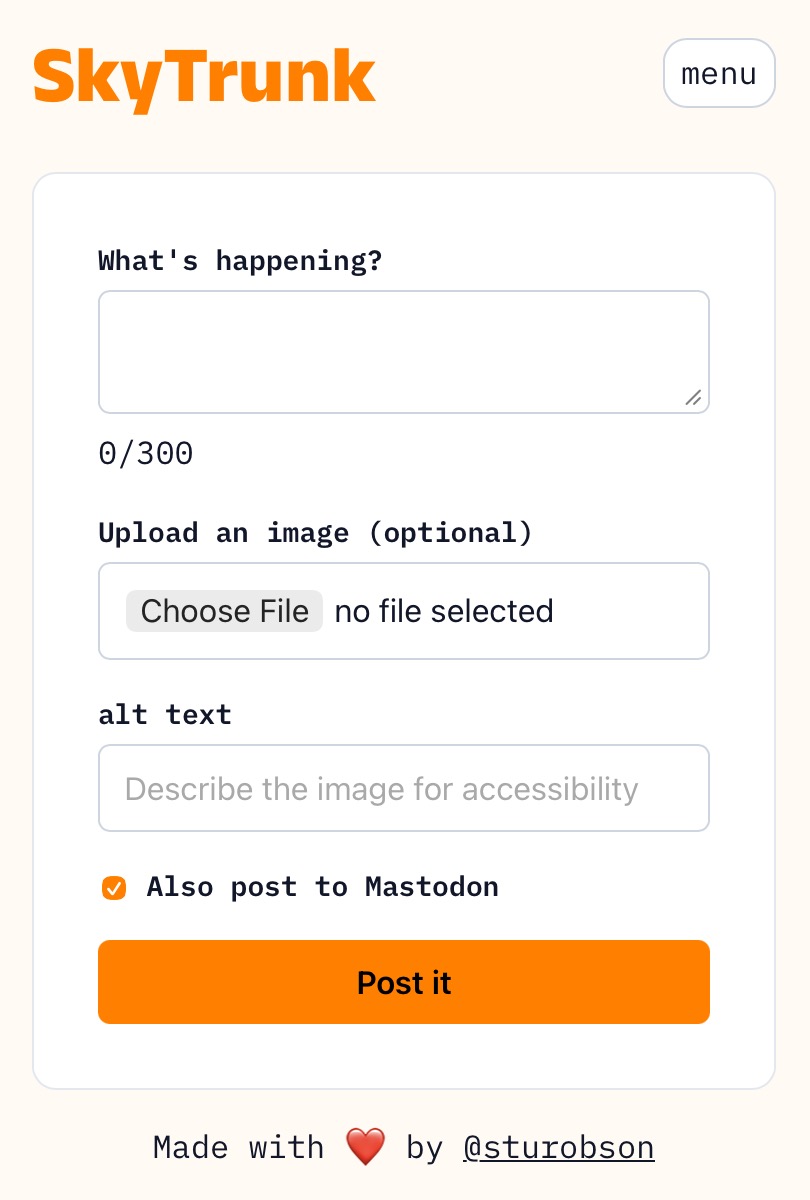The height and width of the screenshot is (1200, 810).
Task: Focus the alt text input field
Action: tap(404, 788)
